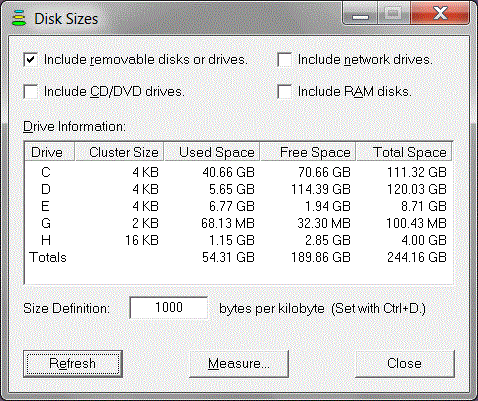The image size is (478, 401).
Task: Select drive G row letter
Action: [46, 223]
